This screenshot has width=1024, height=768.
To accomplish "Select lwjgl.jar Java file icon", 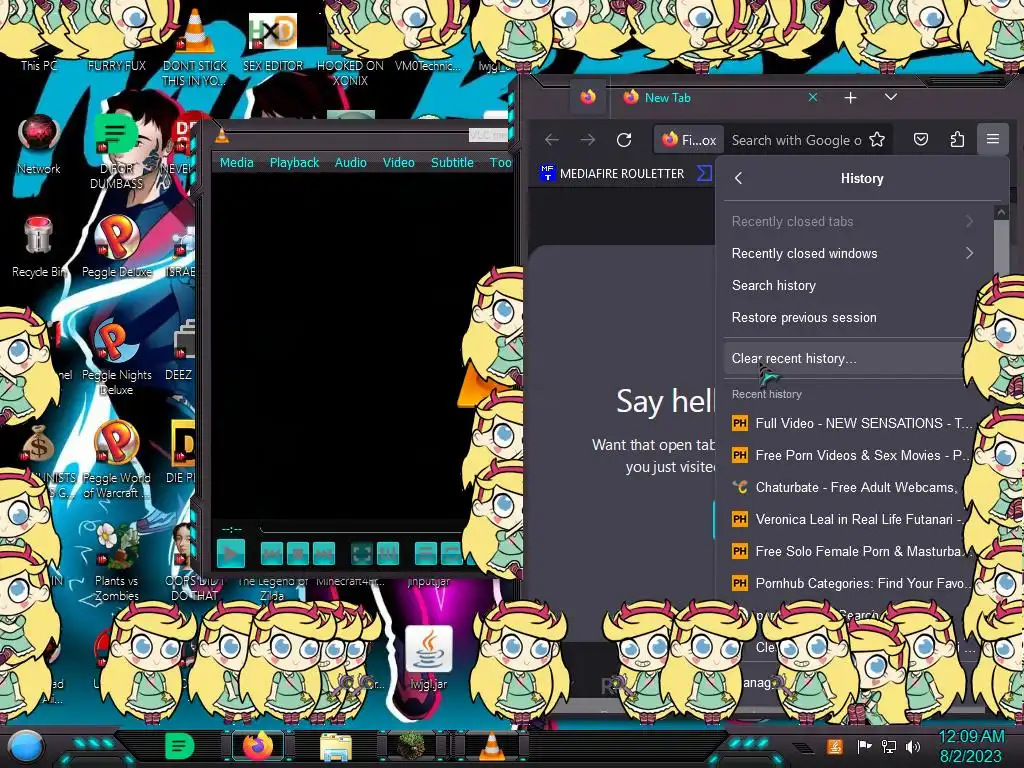I will coord(428,658).
